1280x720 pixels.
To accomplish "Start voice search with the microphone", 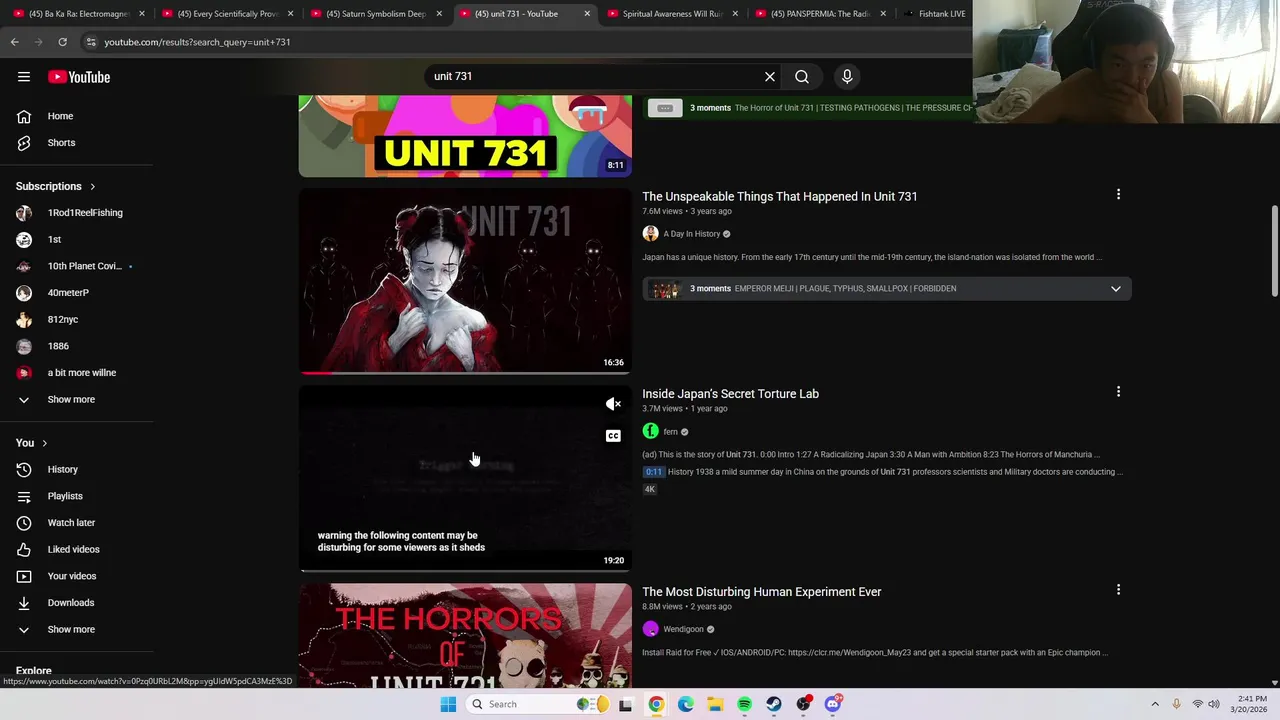I will (847, 77).
